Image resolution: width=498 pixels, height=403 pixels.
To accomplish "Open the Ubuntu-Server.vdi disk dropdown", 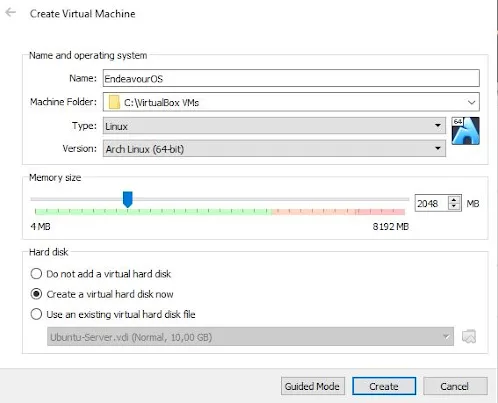I will (x=250, y=336).
